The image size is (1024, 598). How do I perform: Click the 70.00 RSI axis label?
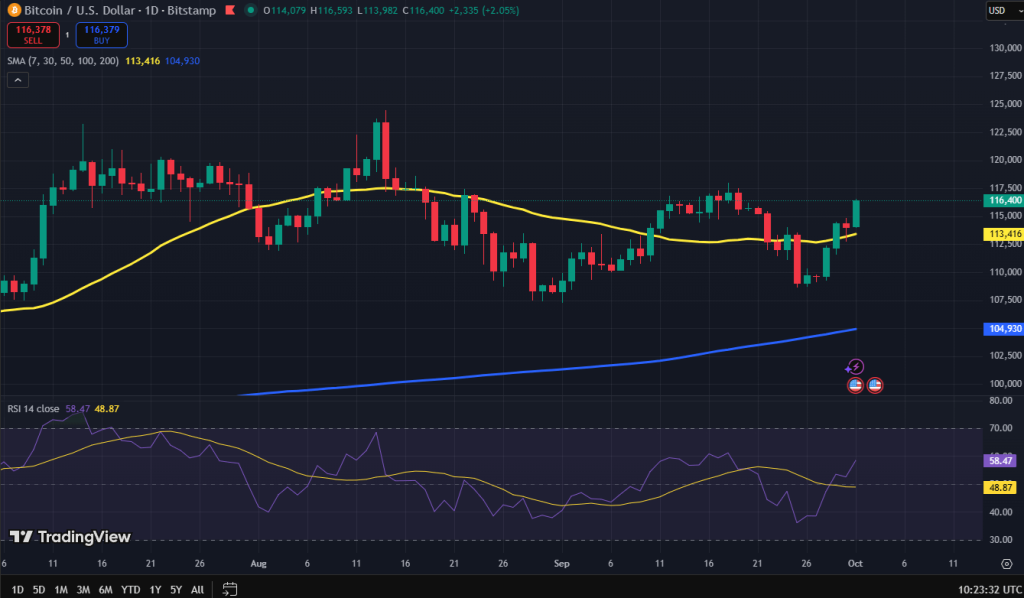coord(1001,428)
